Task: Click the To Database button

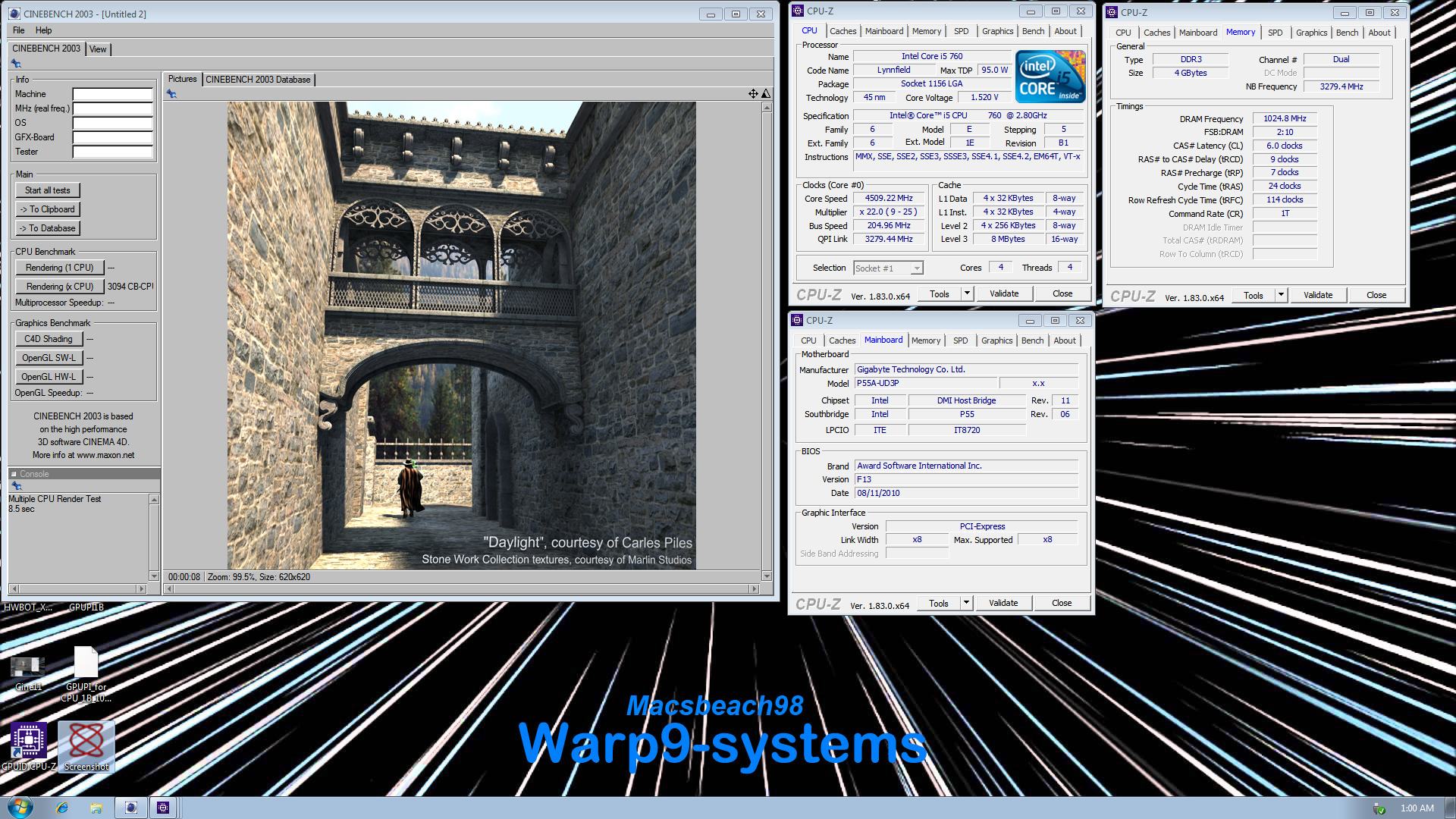Action: [48, 228]
